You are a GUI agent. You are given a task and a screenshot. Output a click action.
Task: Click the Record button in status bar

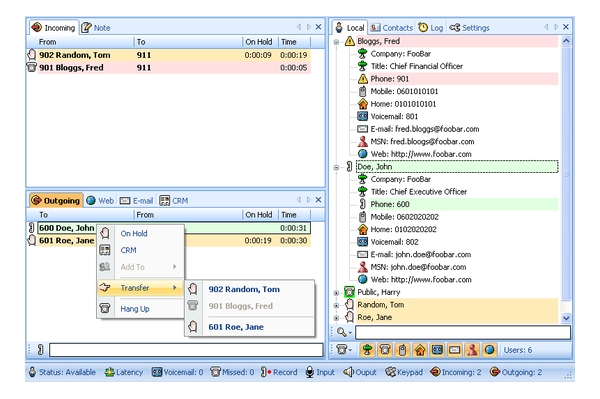[x=279, y=372]
